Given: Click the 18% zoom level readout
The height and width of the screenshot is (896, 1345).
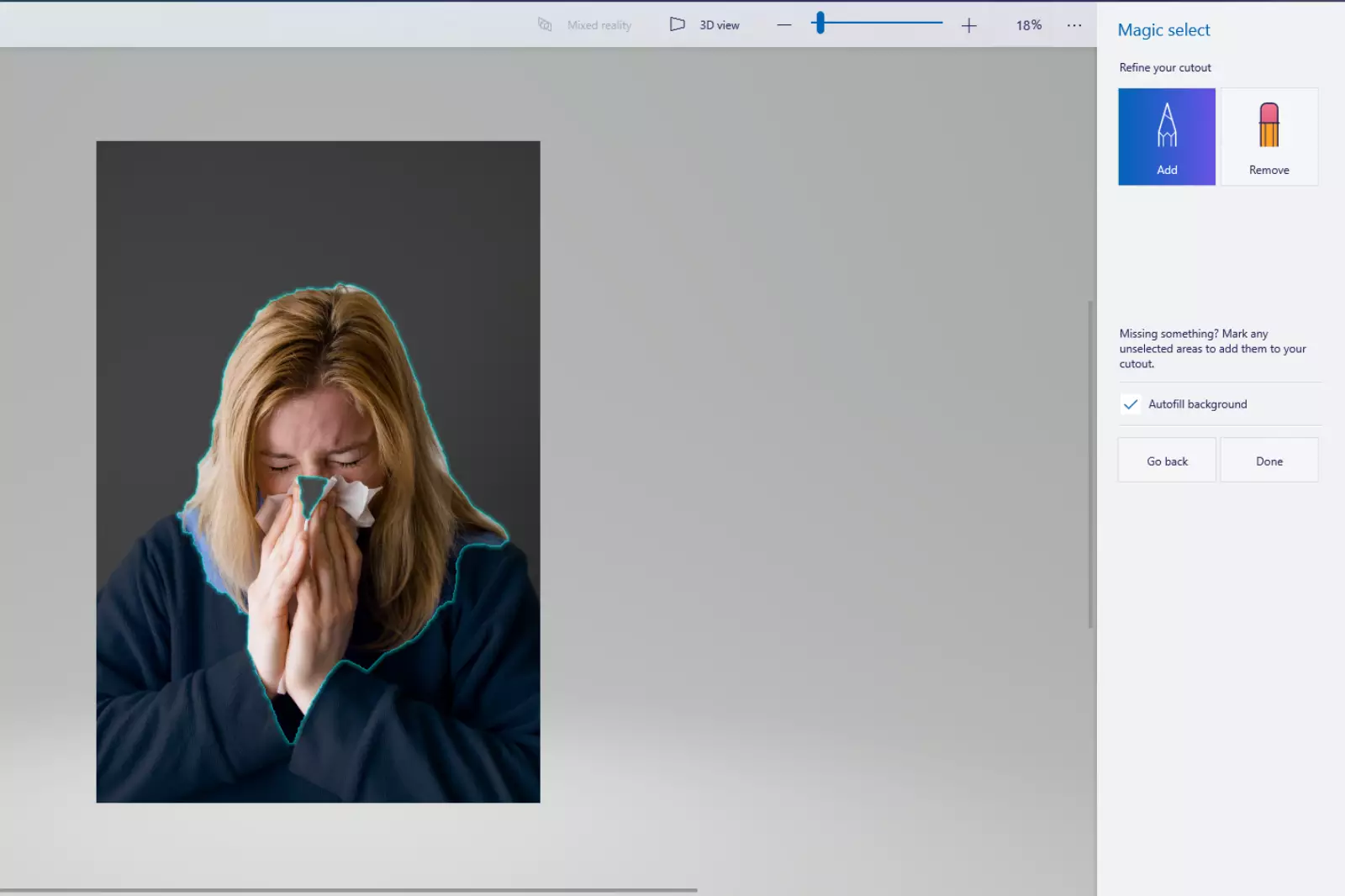Looking at the screenshot, I should (1027, 24).
